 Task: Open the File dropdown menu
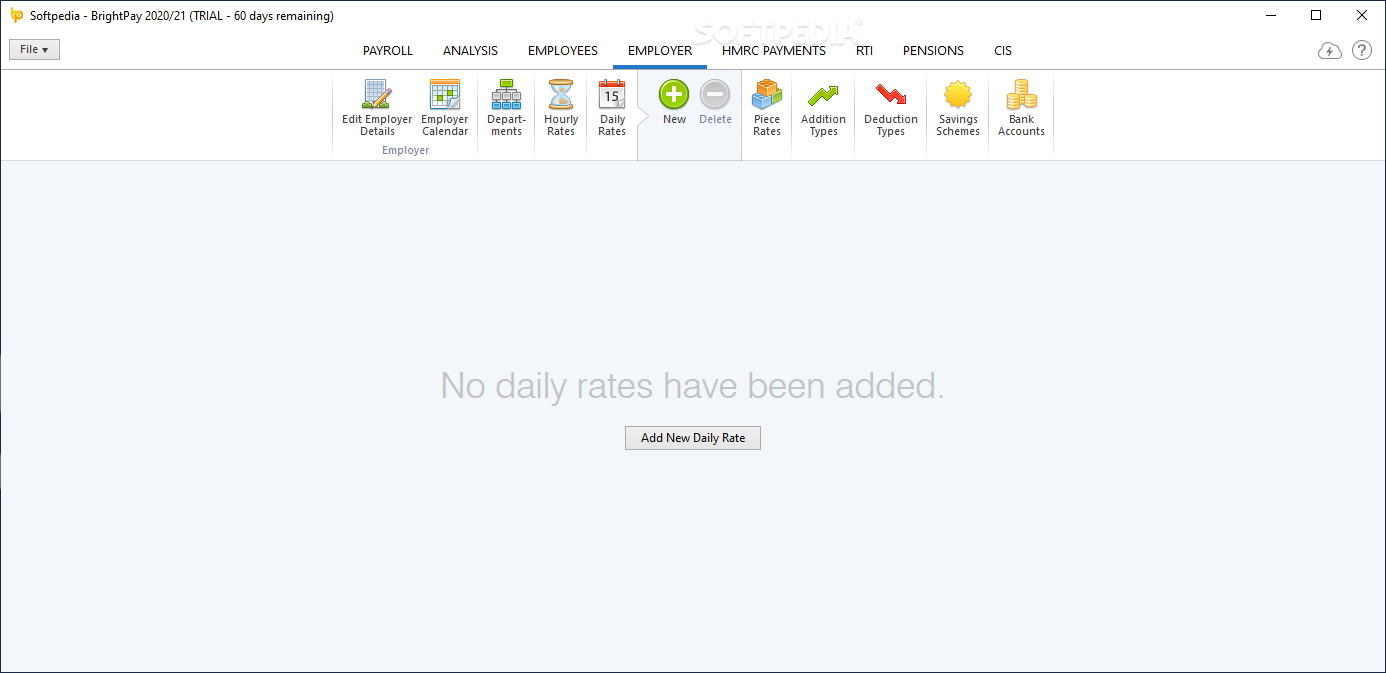(35, 49)
